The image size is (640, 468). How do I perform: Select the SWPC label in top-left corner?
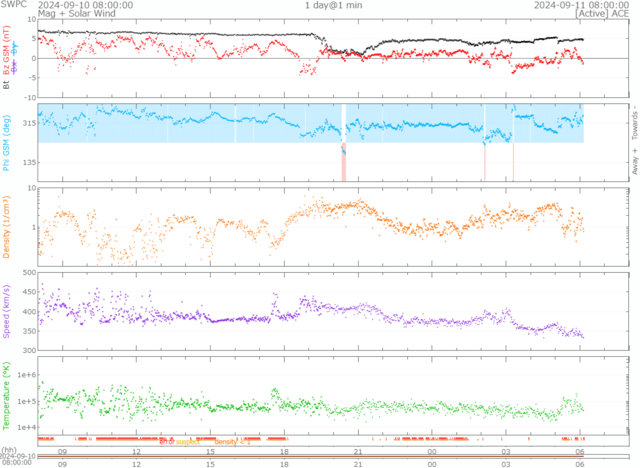(x=15, y=5)
